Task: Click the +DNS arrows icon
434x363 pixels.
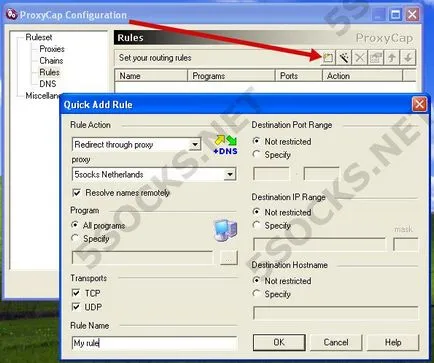Action: click(225, 144)
